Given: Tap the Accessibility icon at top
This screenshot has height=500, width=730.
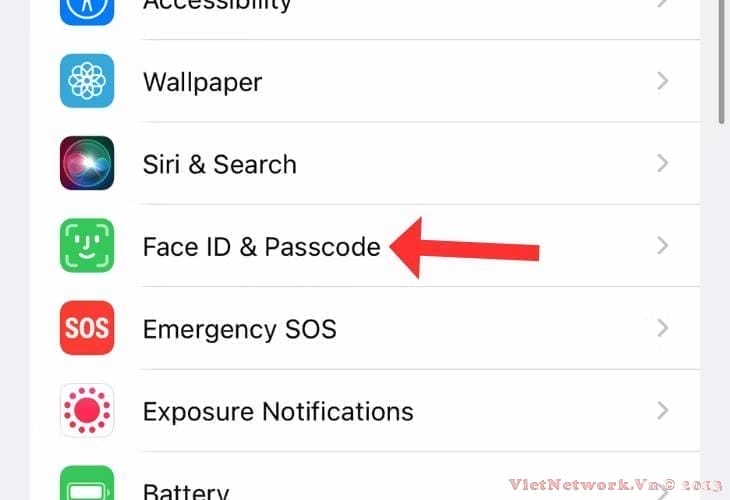Looking at the screenshot, I should pos(87,8).
